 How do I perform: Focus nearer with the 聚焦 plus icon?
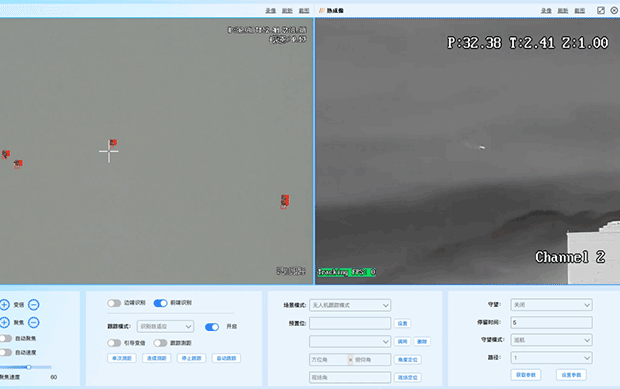click(x=4, y=323)
